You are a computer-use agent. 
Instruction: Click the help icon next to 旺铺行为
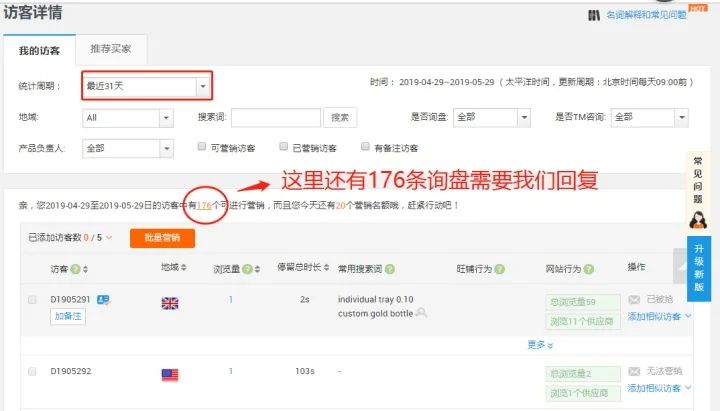(x=500, y=269)
